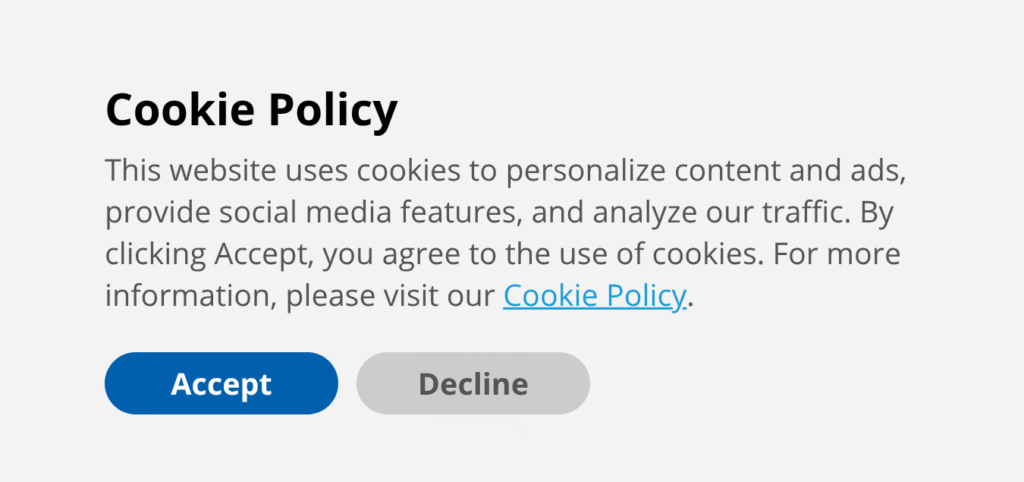Image resolution: width=1024 pixels, height=482 pixels.
Task: Agree to cookies using Accept
Action: coord(221,383)
